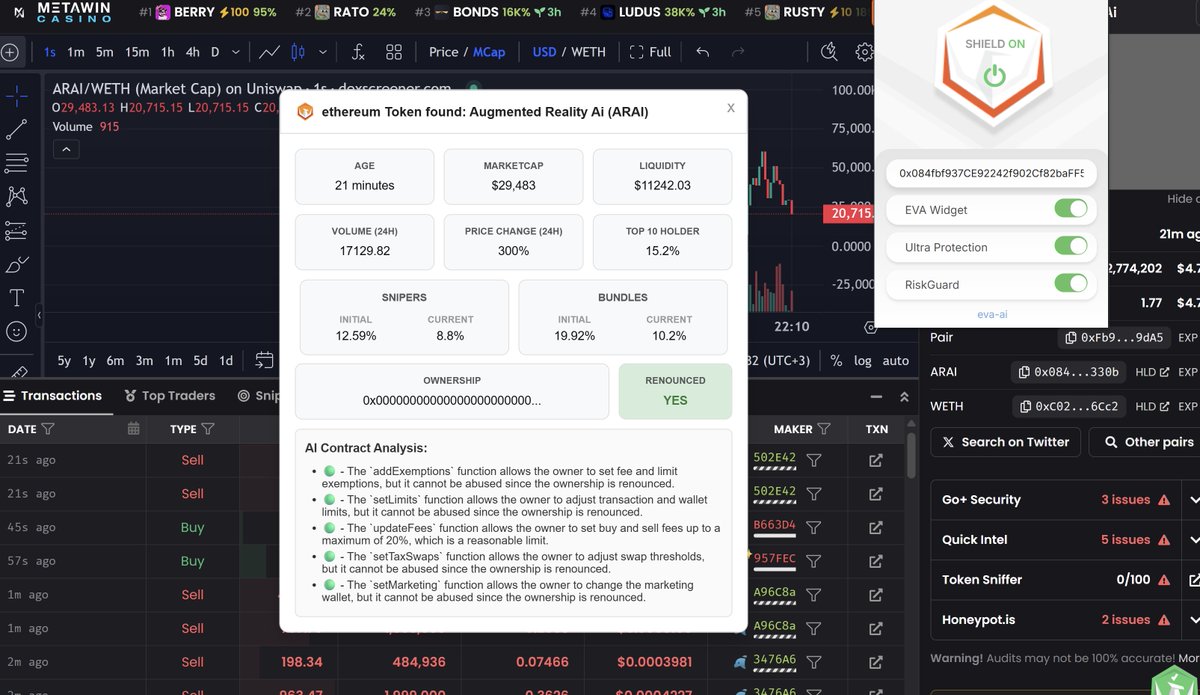Open chart style dropdown arrow
Viewport: 1200px width, 695px height.
322,52
